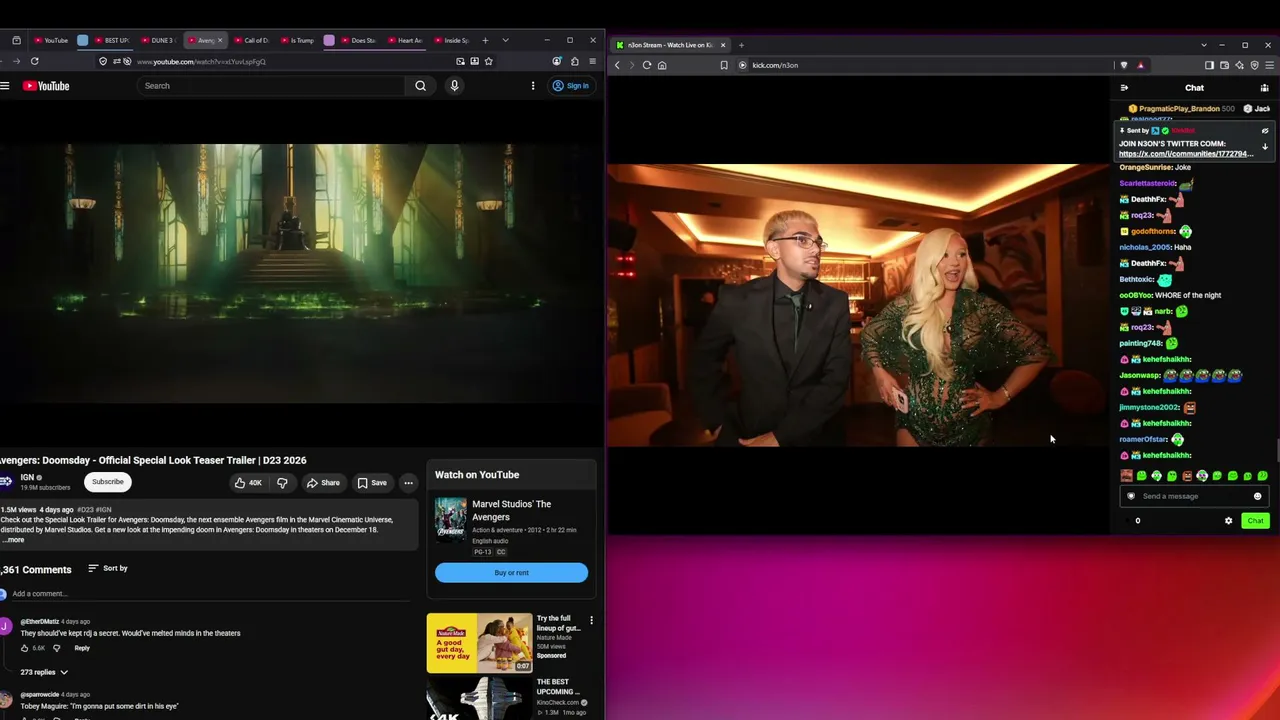Close the active Avengers tab
1280x720 pixels.
[x=220, y=40]
